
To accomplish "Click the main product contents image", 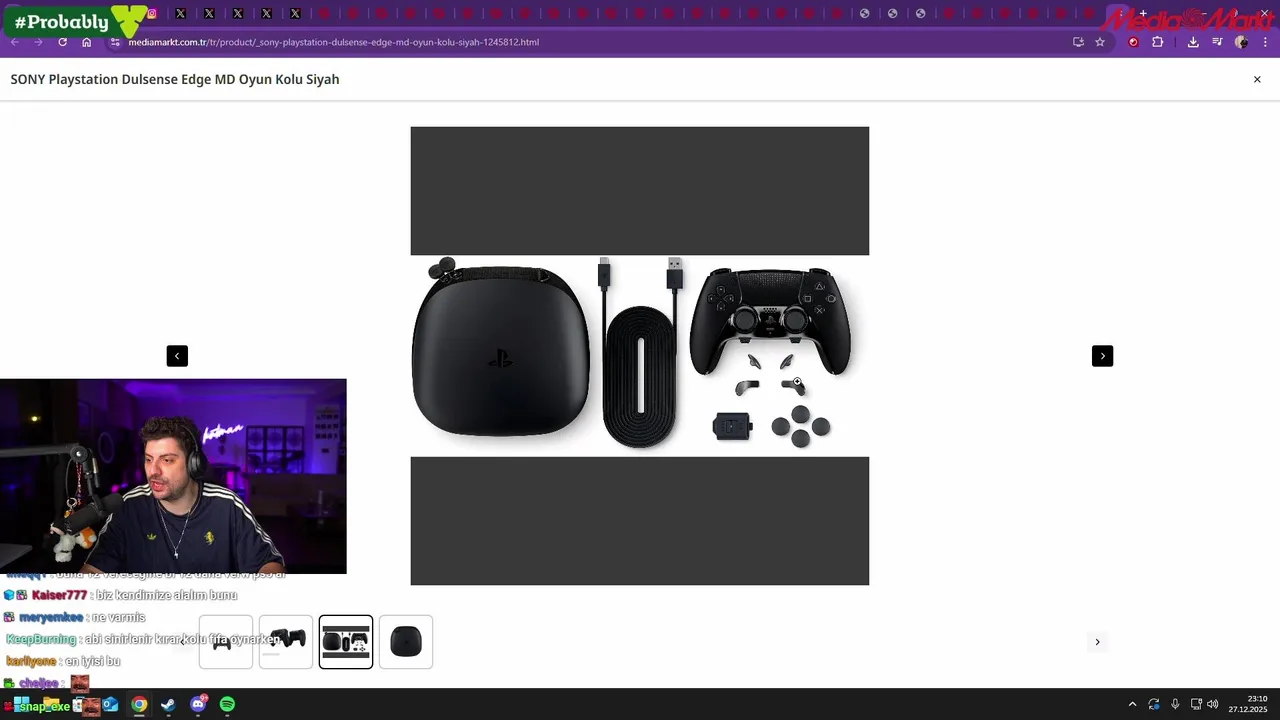I will pos(640,356).
